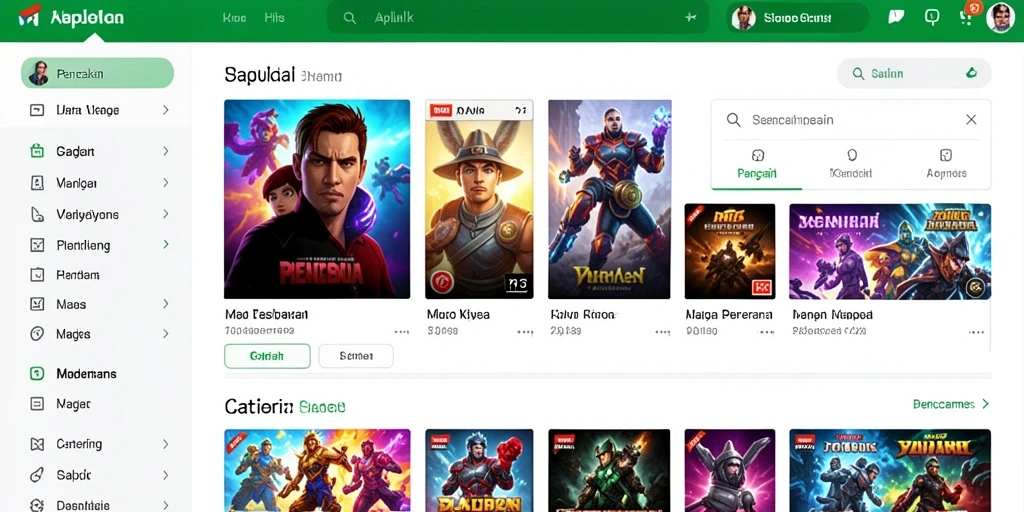Expand the Plendieng green chevron

166,244
